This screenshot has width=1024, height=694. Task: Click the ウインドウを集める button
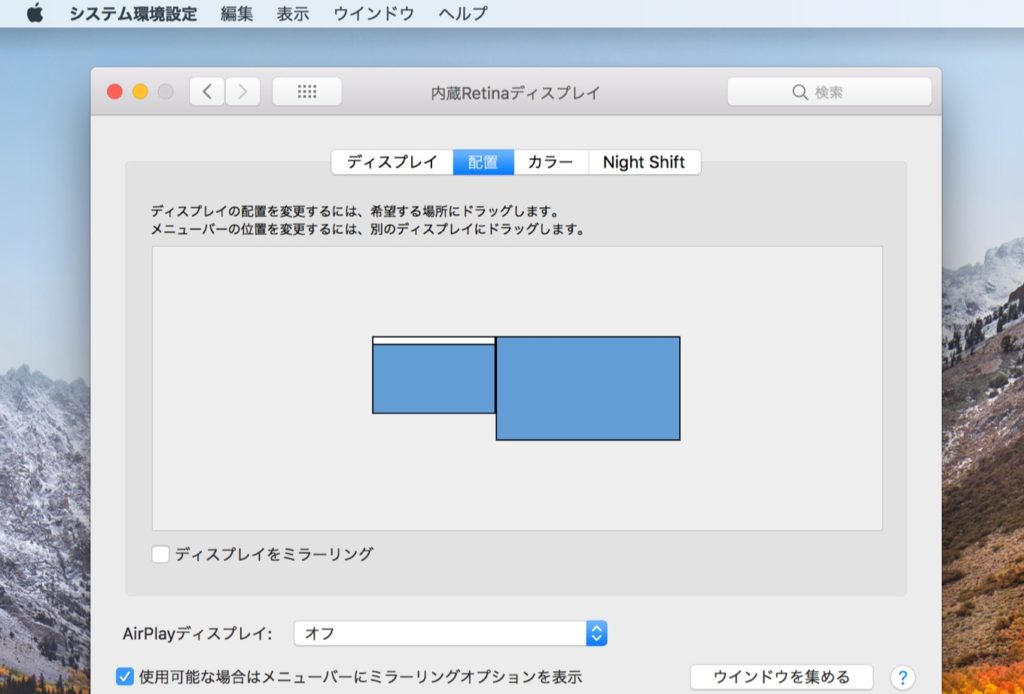coord(781,677)
